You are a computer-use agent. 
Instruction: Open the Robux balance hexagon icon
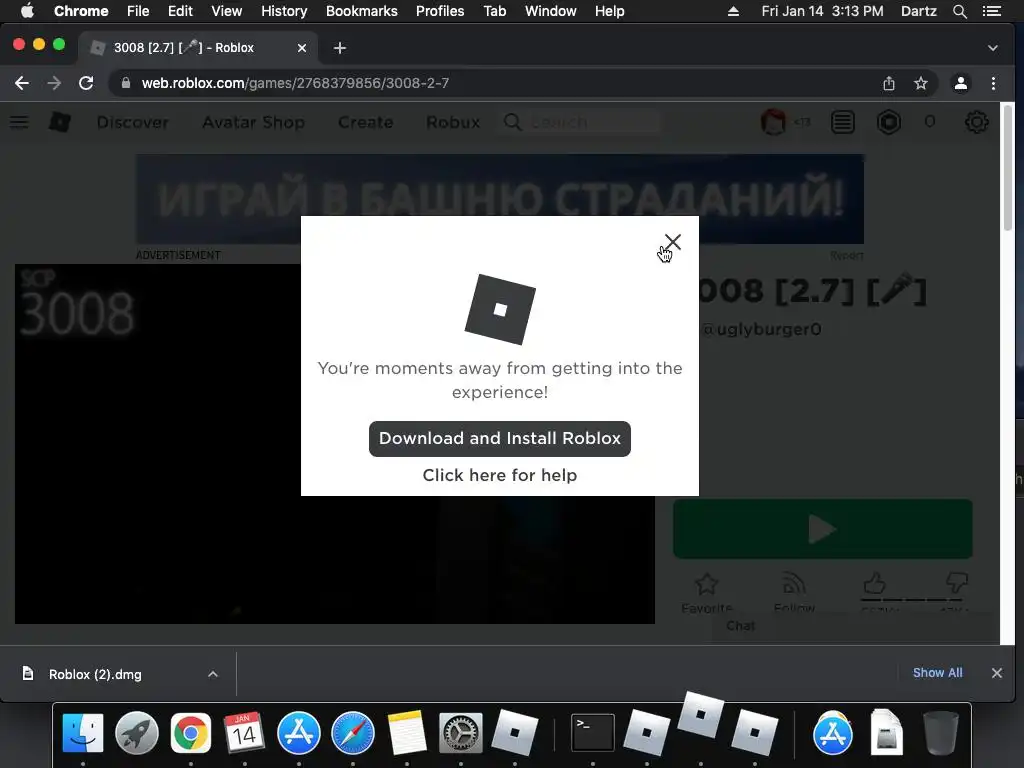click(x=889, y=122)
